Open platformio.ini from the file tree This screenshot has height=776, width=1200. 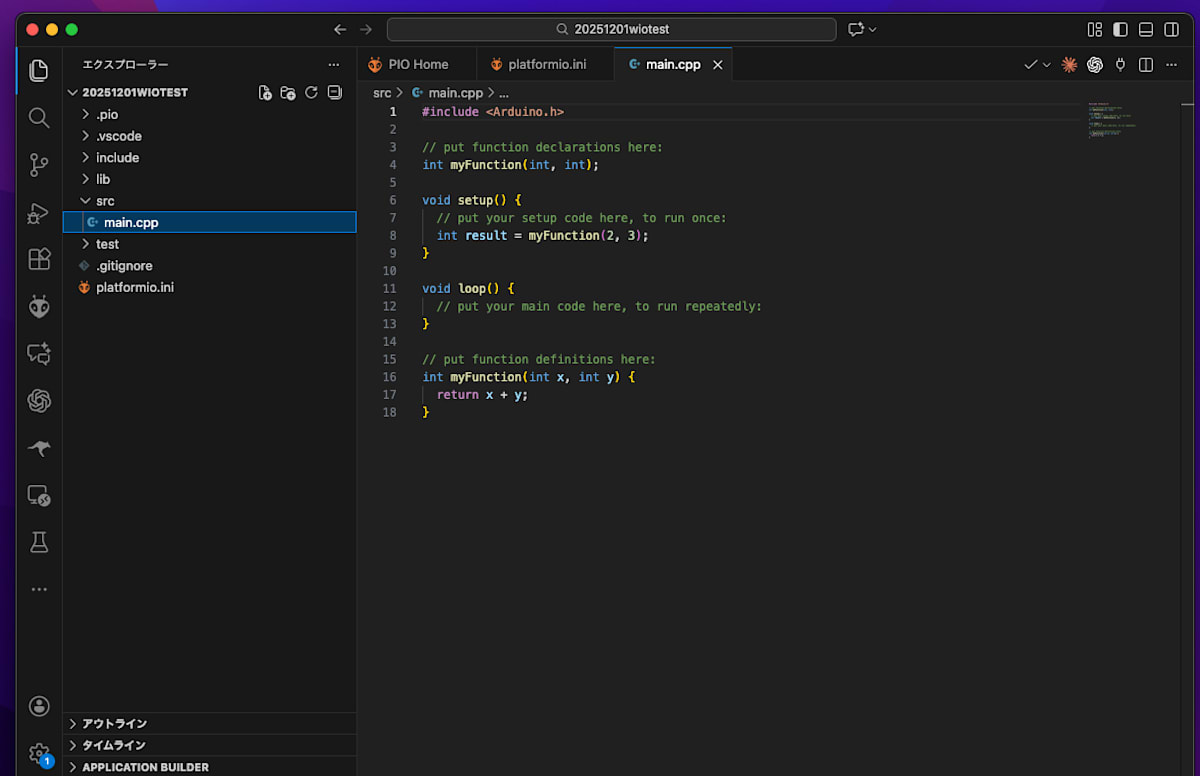pyautogui.click(x=134, y=287)
